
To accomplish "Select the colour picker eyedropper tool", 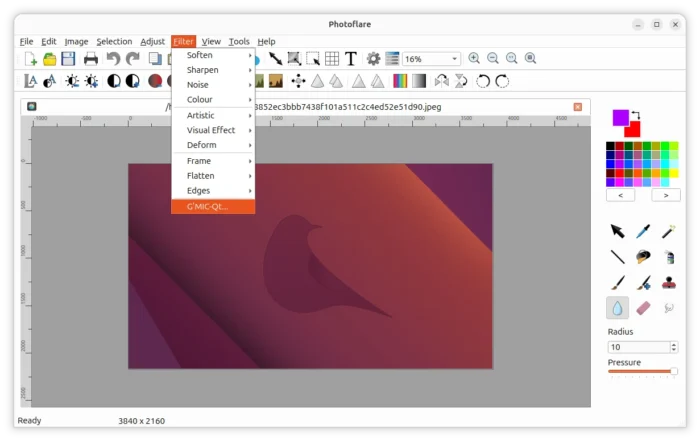I will coord(643,231).
